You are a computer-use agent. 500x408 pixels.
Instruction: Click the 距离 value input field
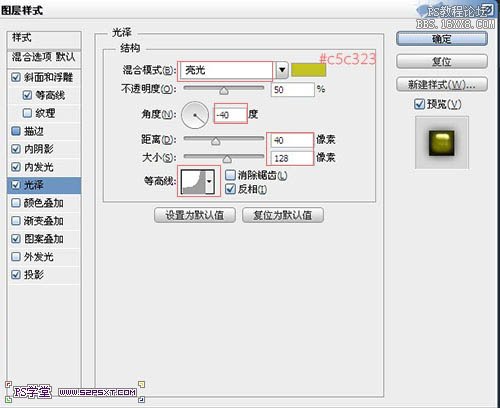pyautogui.click(x=290, y=140)
